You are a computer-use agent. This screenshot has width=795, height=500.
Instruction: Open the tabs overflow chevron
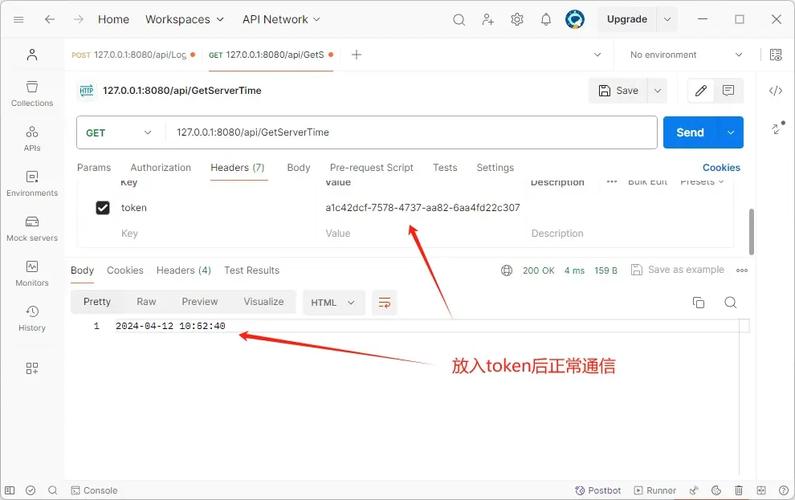[x=597, y=55]
